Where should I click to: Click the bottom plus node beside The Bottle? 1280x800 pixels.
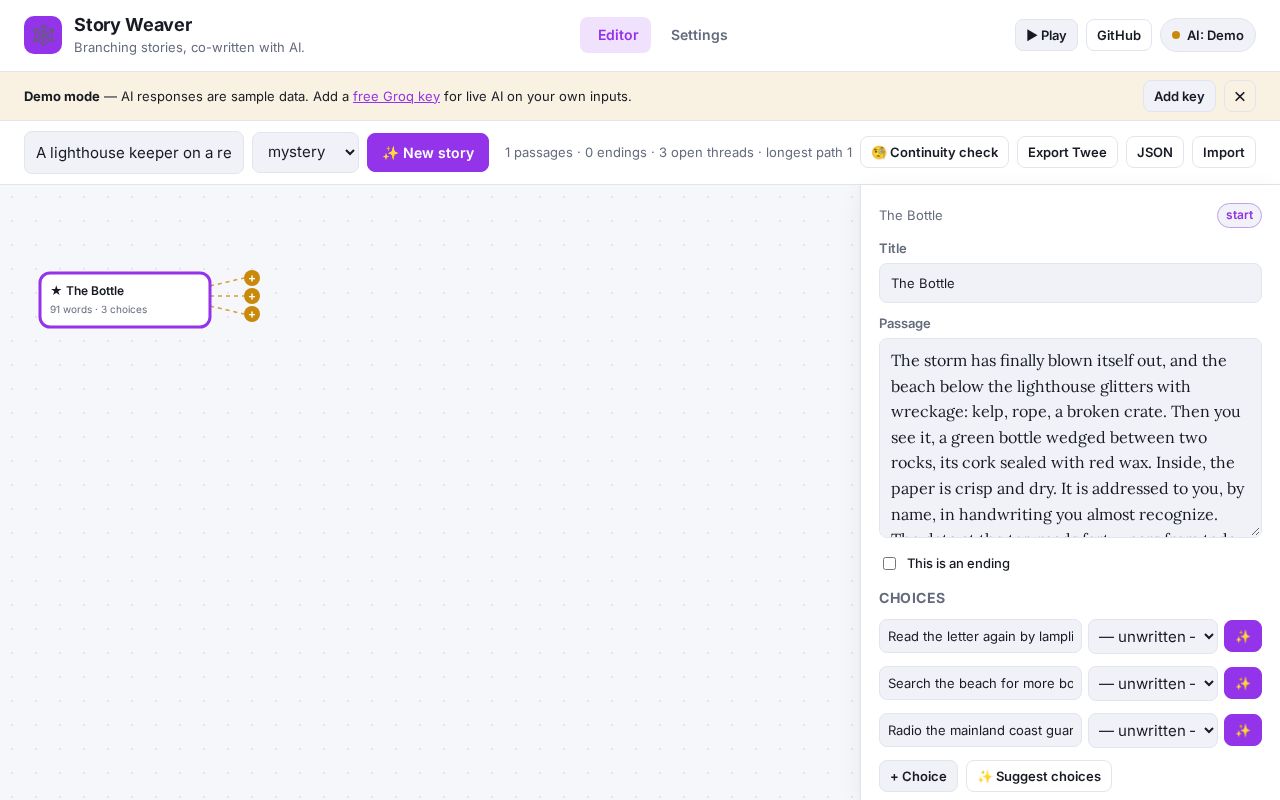click(x=252, y=314)
